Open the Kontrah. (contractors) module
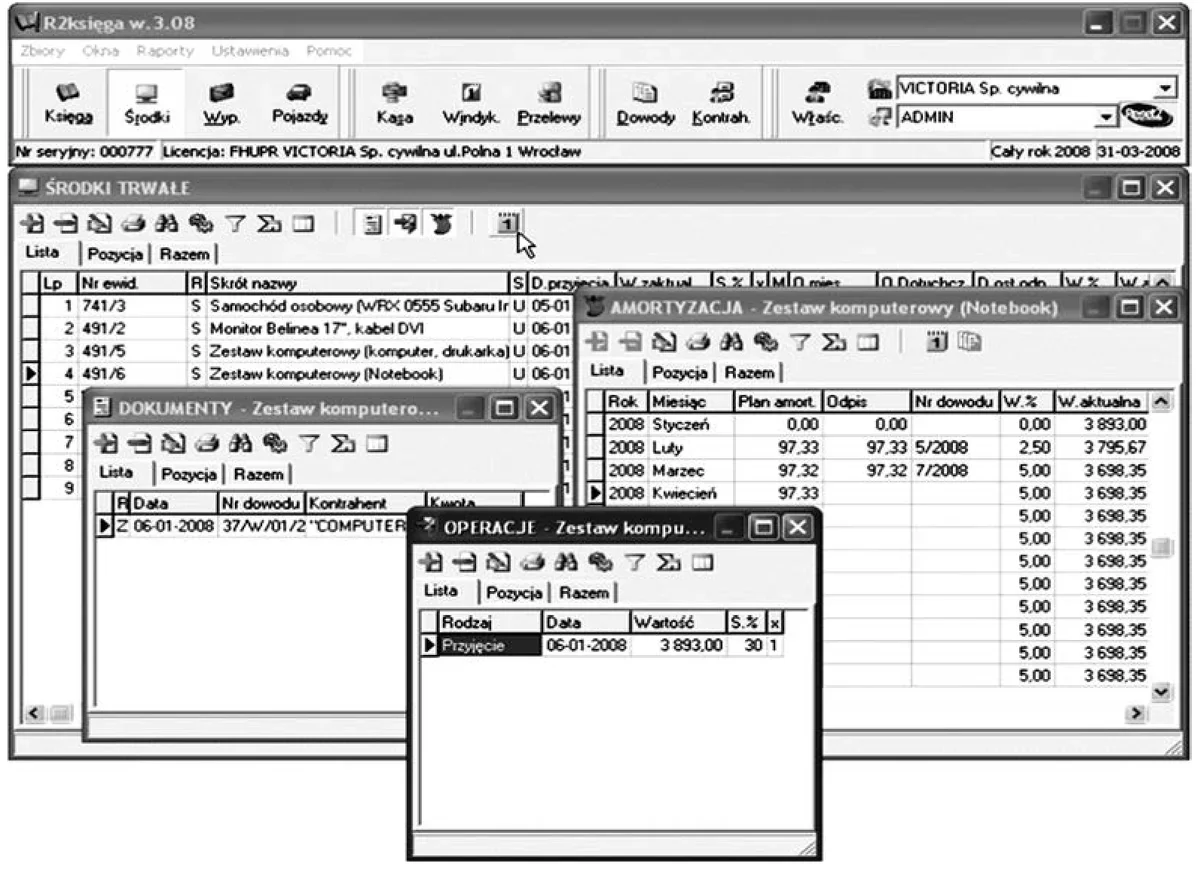Viewport: 1200px width, 869px height. (720, 102)
